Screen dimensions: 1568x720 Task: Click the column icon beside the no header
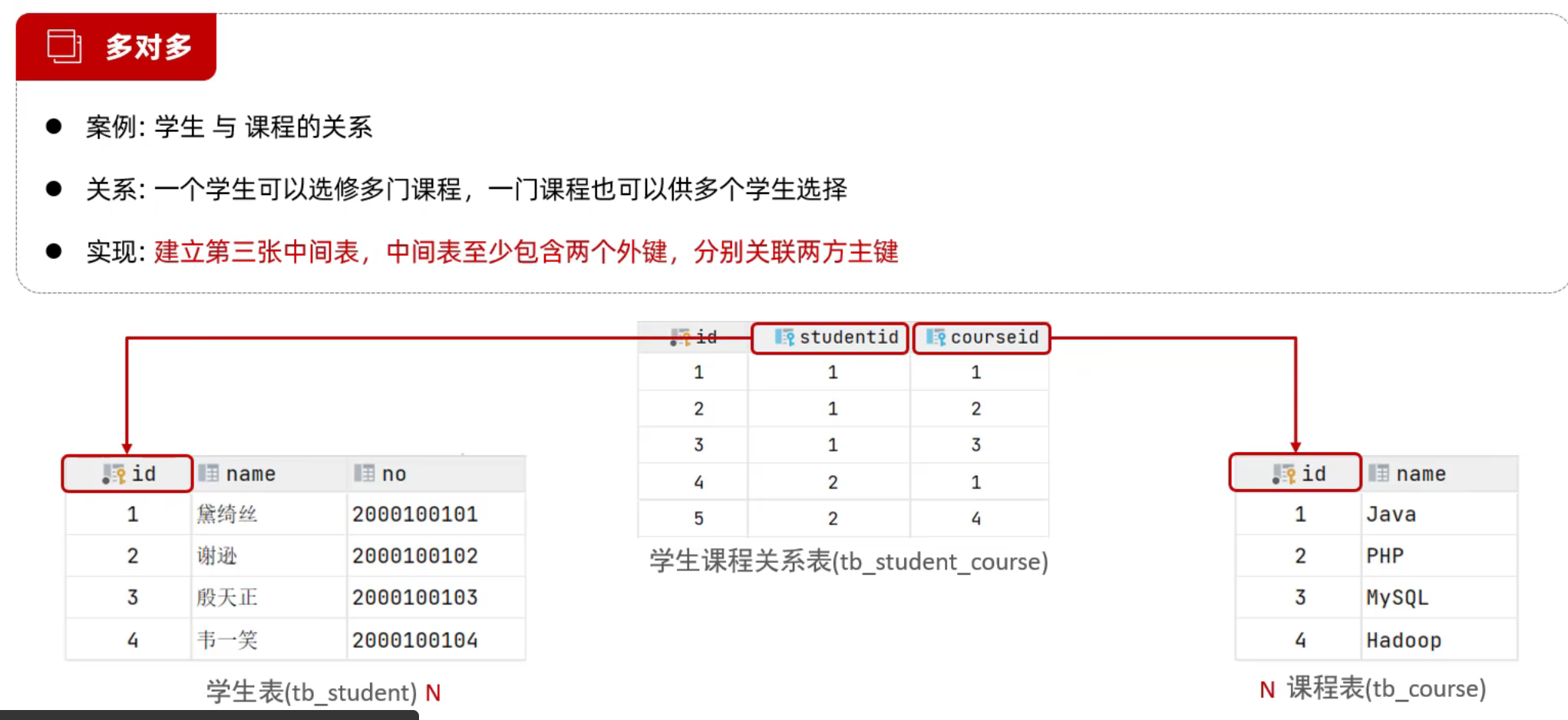[364, 473]
